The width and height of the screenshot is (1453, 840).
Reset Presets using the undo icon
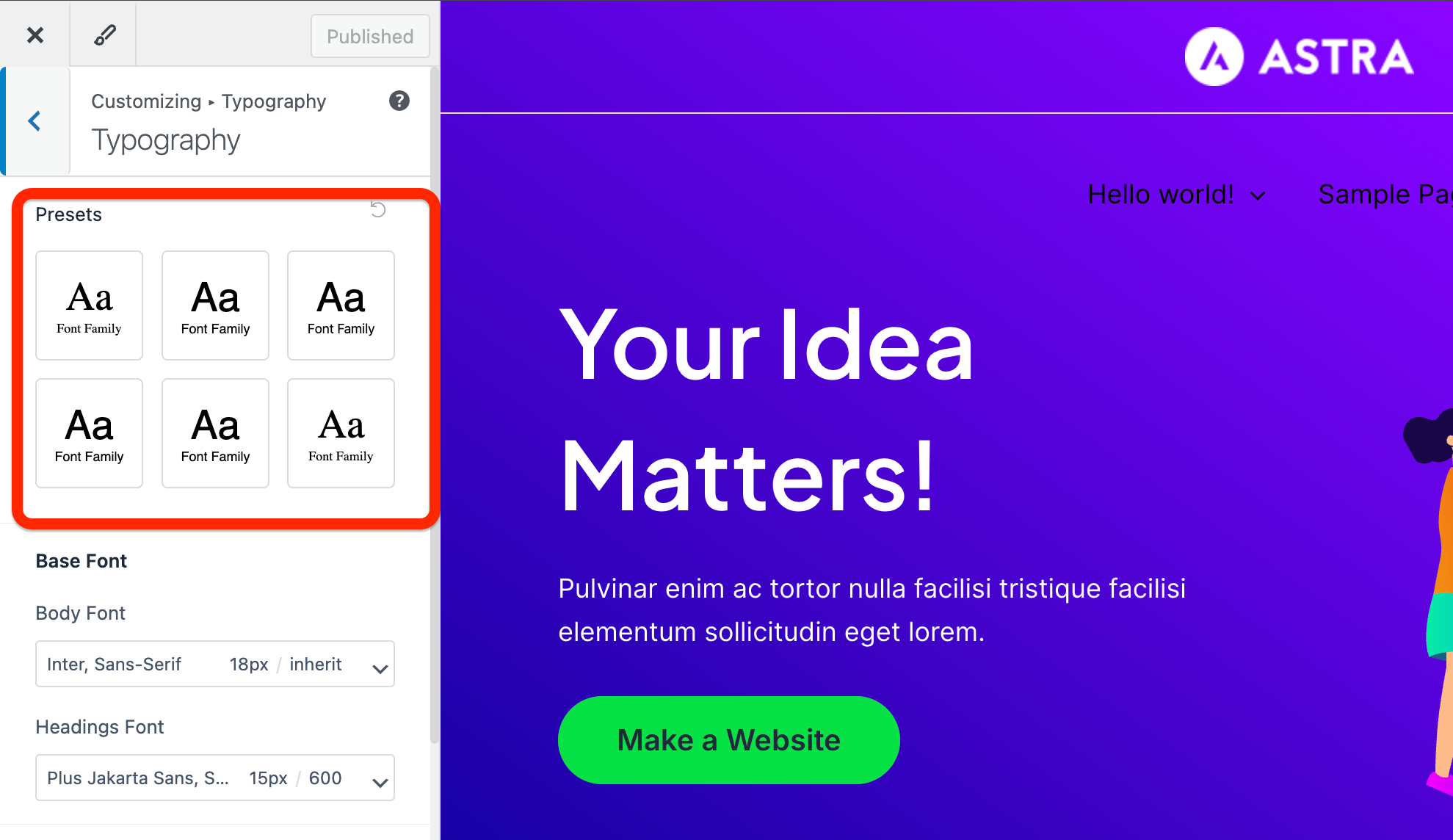point(378,210)
